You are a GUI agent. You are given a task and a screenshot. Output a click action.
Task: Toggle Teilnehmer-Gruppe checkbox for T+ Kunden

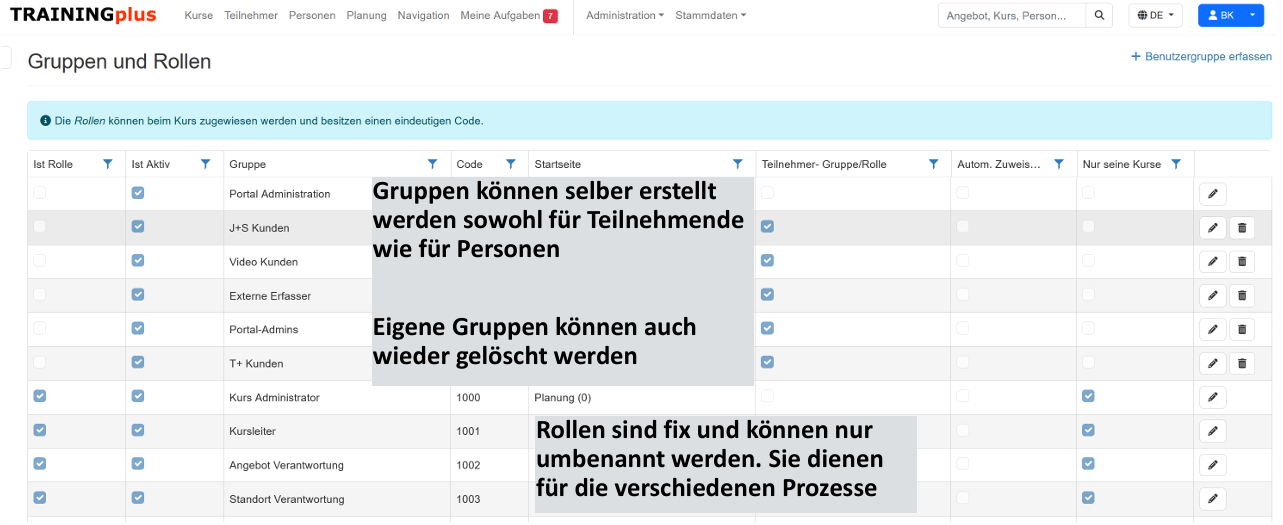pos(767,362)
